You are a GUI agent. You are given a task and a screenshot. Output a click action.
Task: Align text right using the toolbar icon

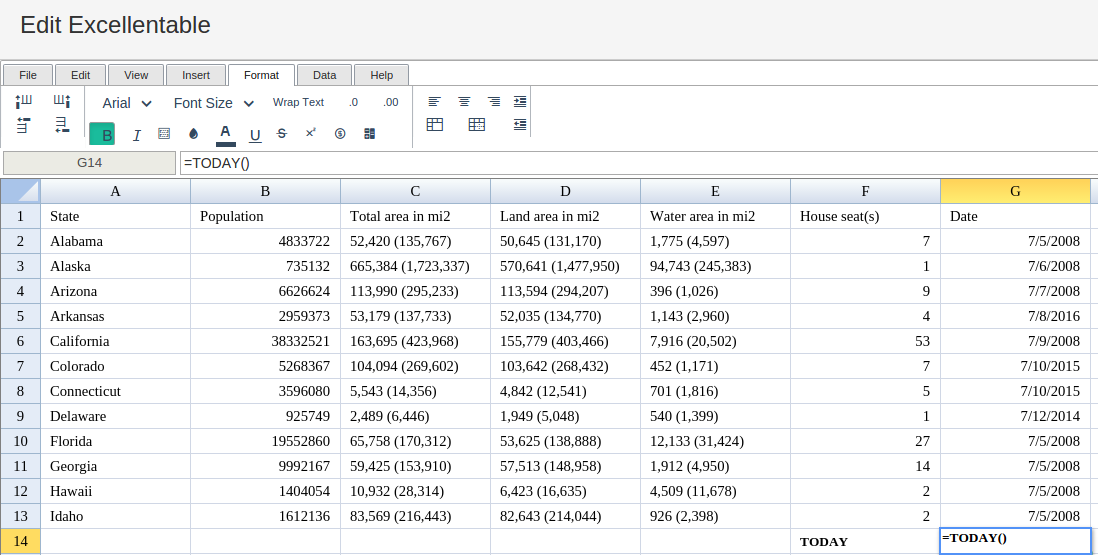click(x=494, y=102)
